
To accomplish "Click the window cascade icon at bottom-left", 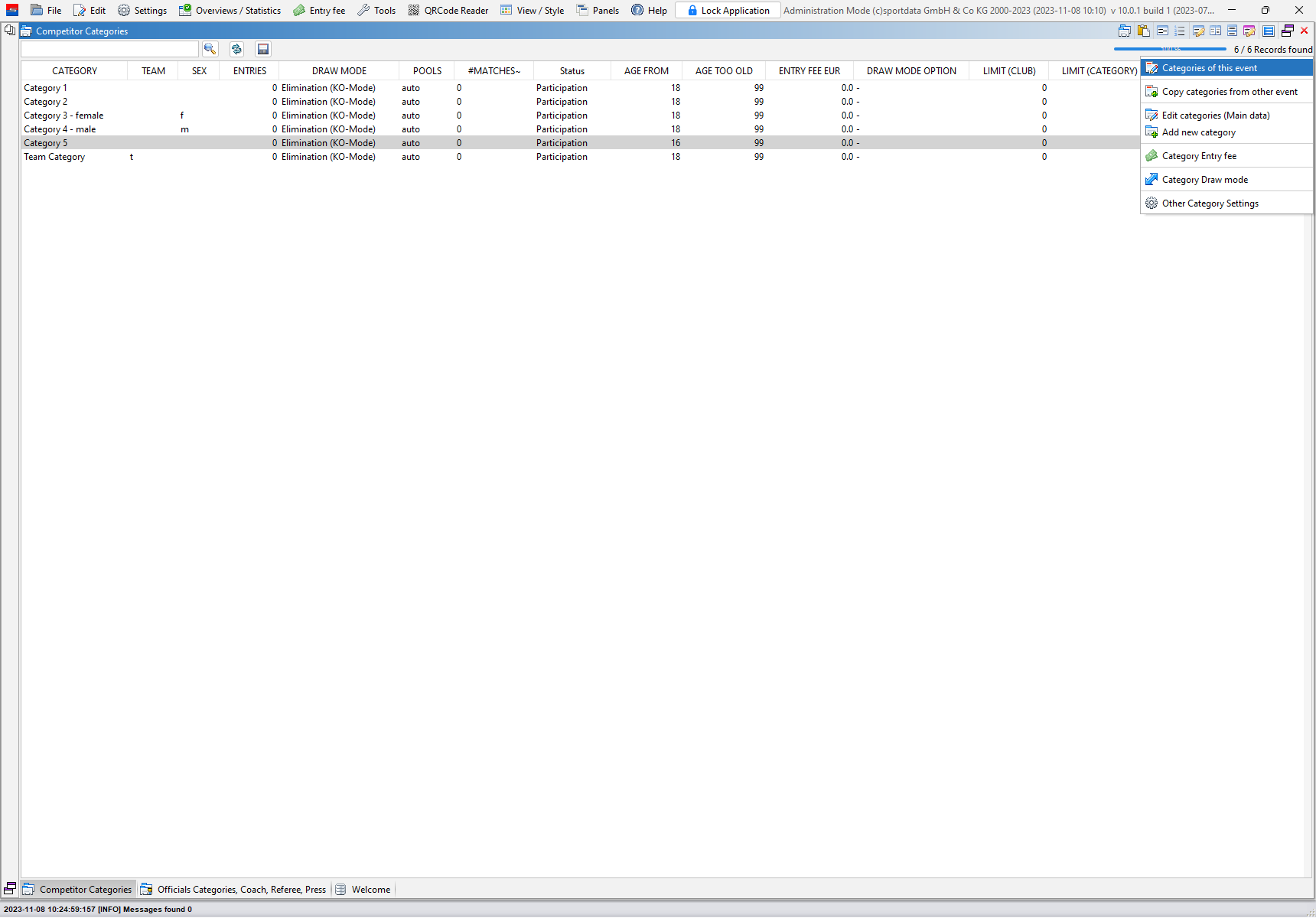I will click(x=10, y=888).
